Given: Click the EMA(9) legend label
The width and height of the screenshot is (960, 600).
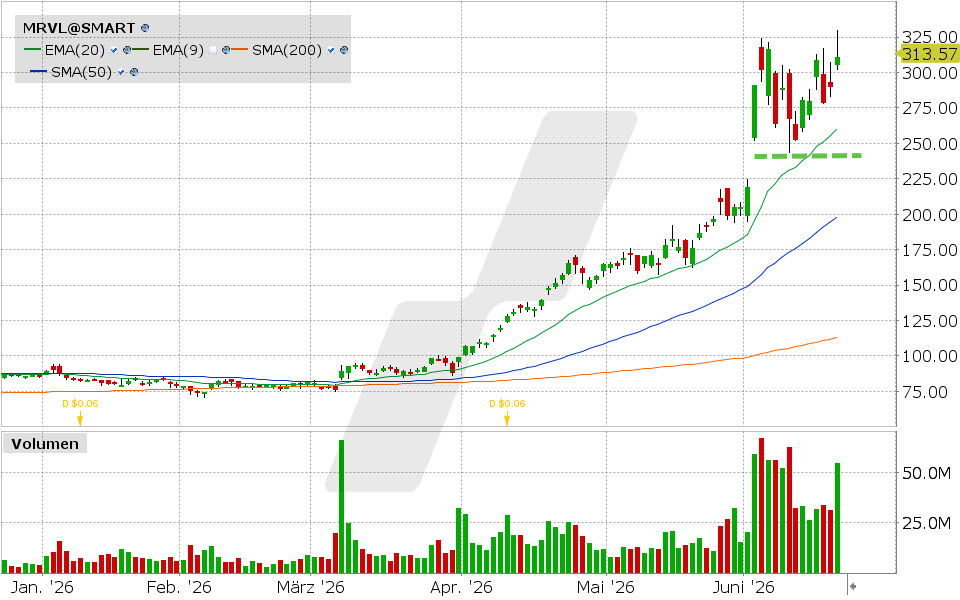Looking at the screenshot, I should click(178, 50).
